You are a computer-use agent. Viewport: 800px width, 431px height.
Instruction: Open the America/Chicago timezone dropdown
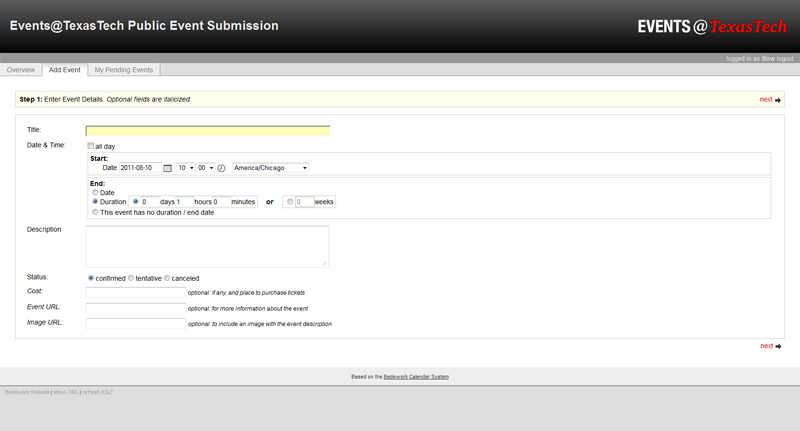[x=270, y=168]
